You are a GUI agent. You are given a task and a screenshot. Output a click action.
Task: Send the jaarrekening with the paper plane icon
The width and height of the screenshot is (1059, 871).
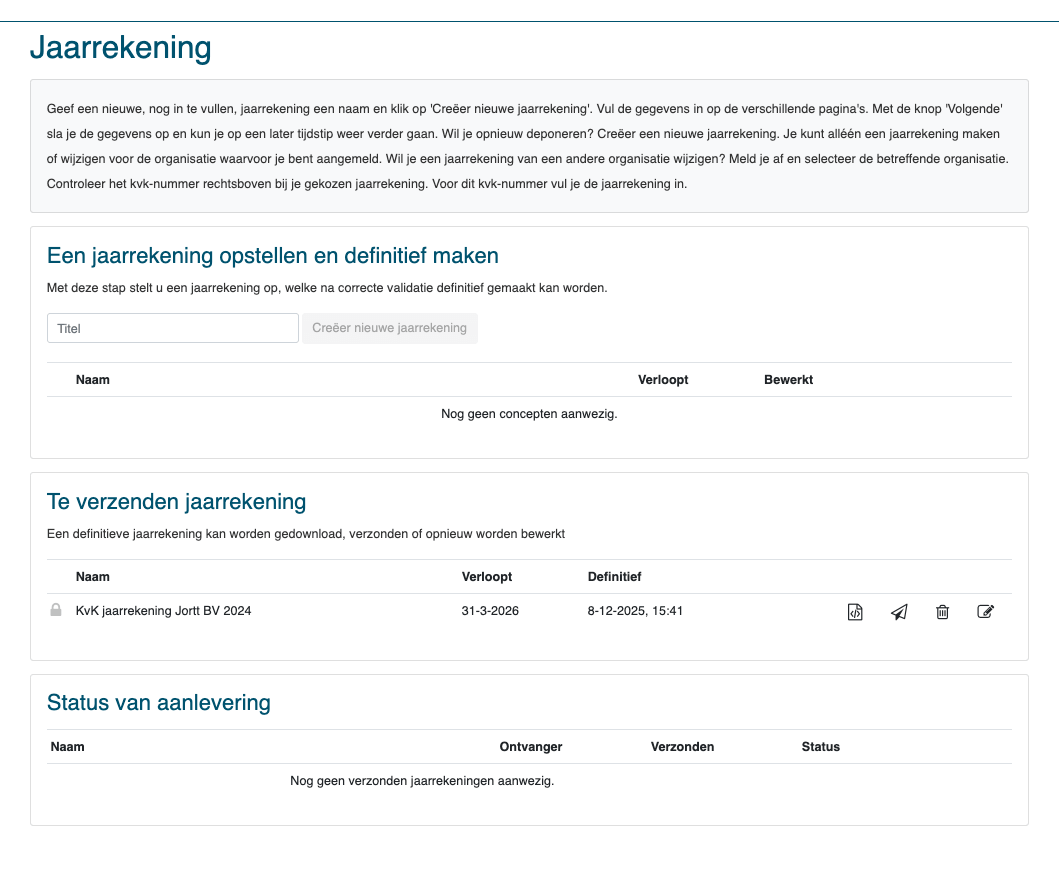[899, 612]
